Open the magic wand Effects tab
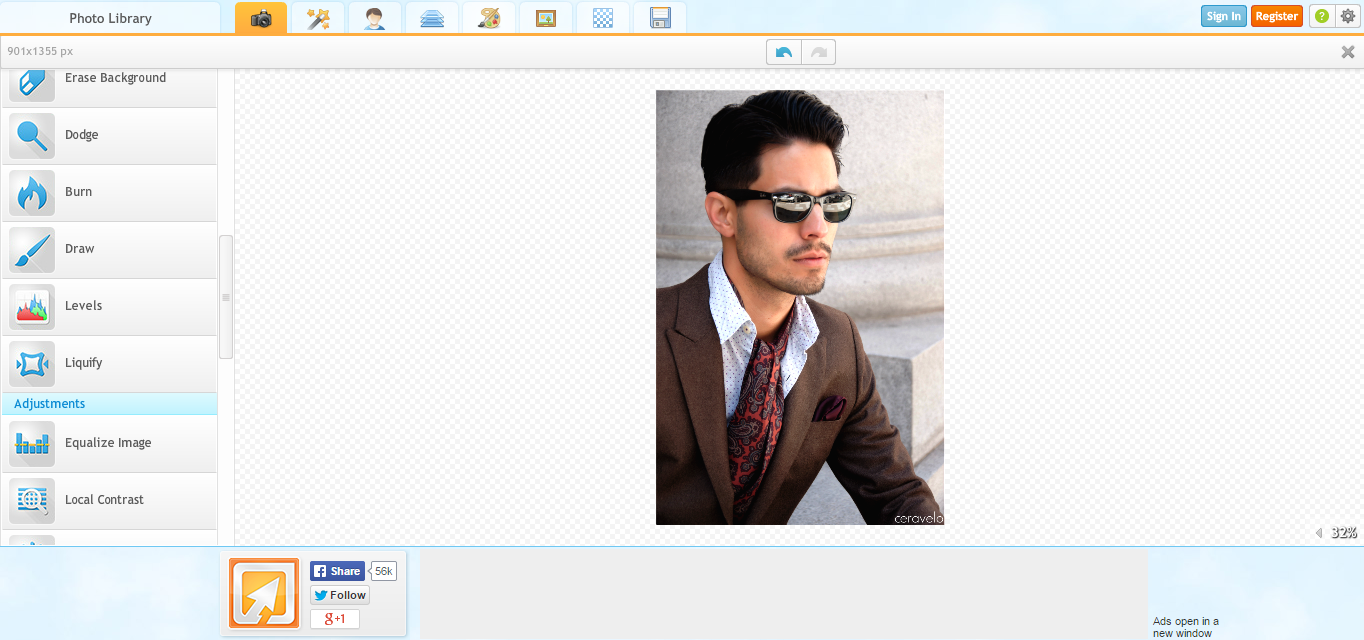This screenshot has width=1364, height=640. pos(318,18)
